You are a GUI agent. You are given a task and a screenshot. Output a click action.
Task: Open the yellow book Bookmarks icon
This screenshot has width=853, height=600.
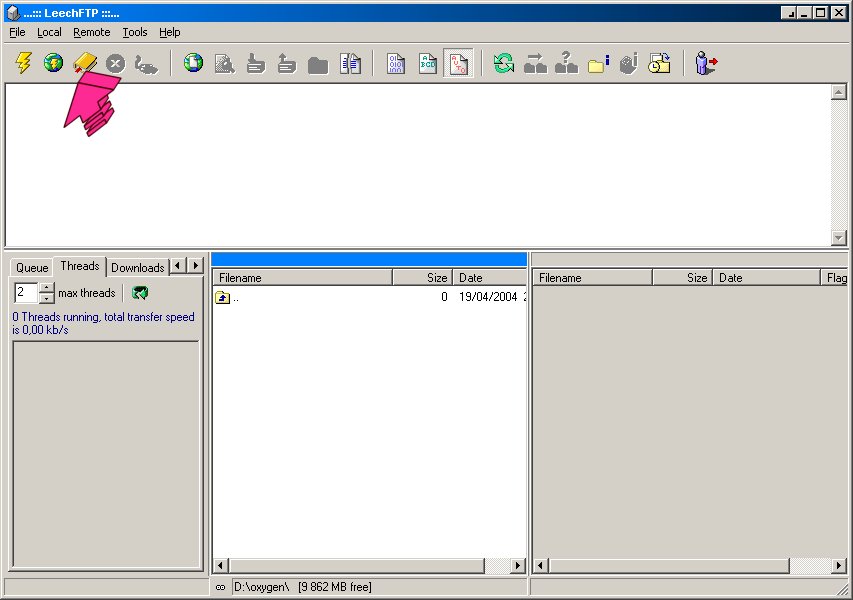85,63
